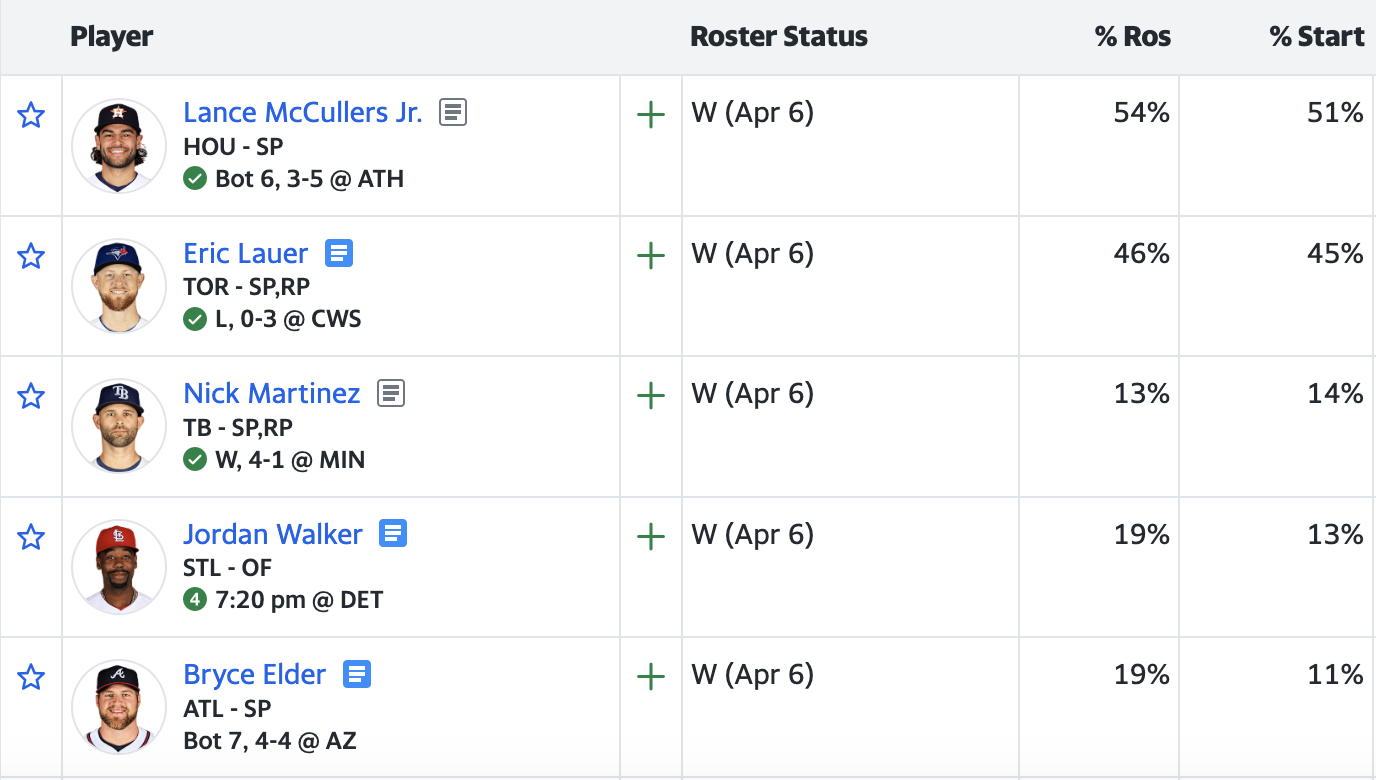Sort by % Ros column header
The height and width of the screenshot is (780, 1376).
[1132, 38]
